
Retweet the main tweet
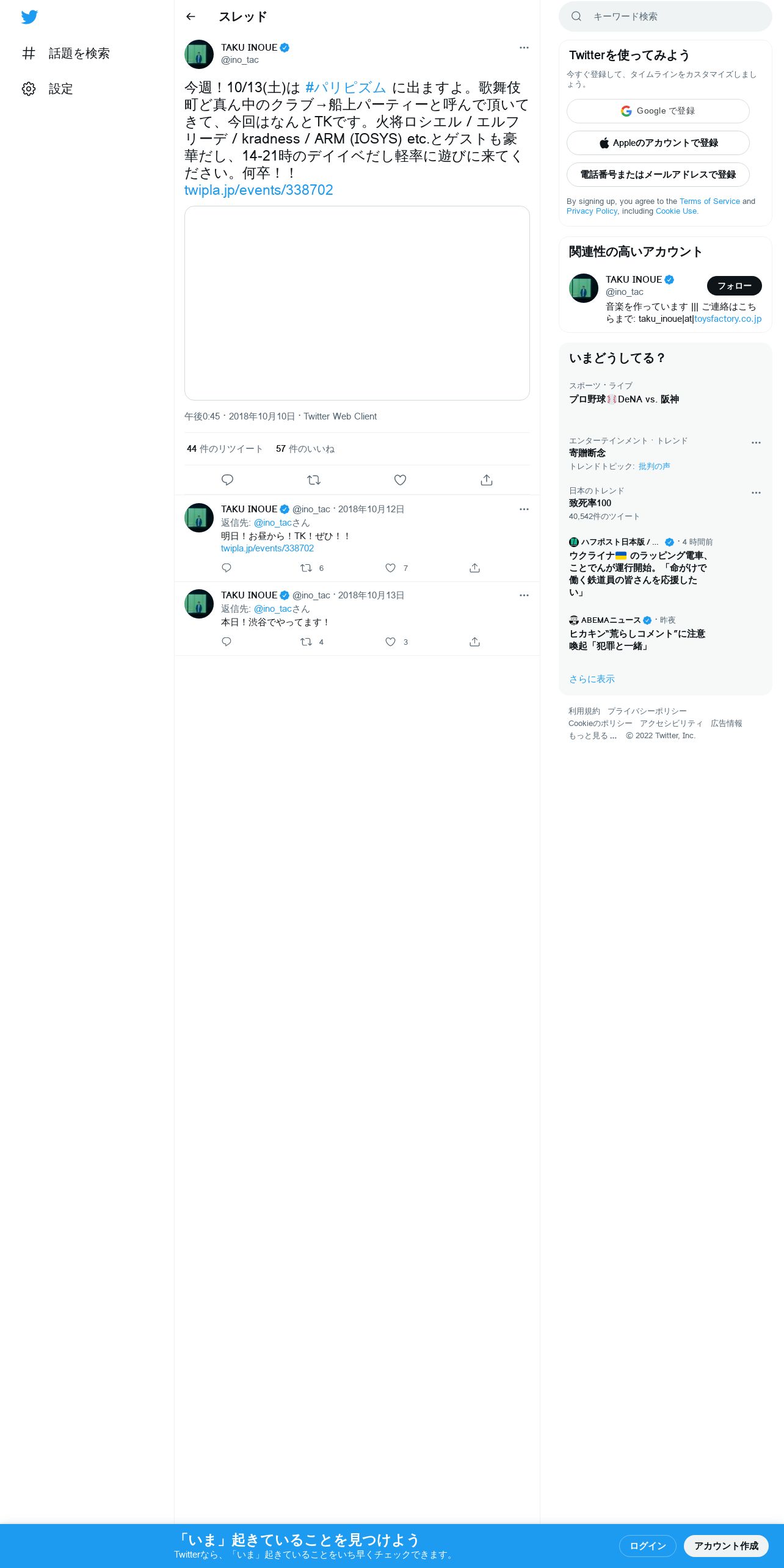click(314, 480)
